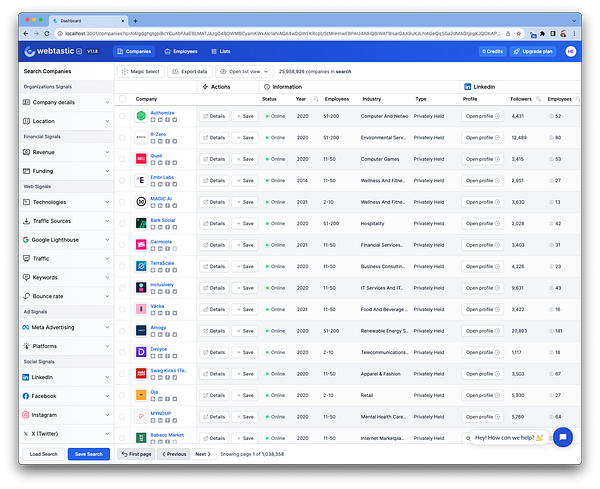Go to Next page
The height and width of the screenshot is (489, 600).
tap(203, 454)
